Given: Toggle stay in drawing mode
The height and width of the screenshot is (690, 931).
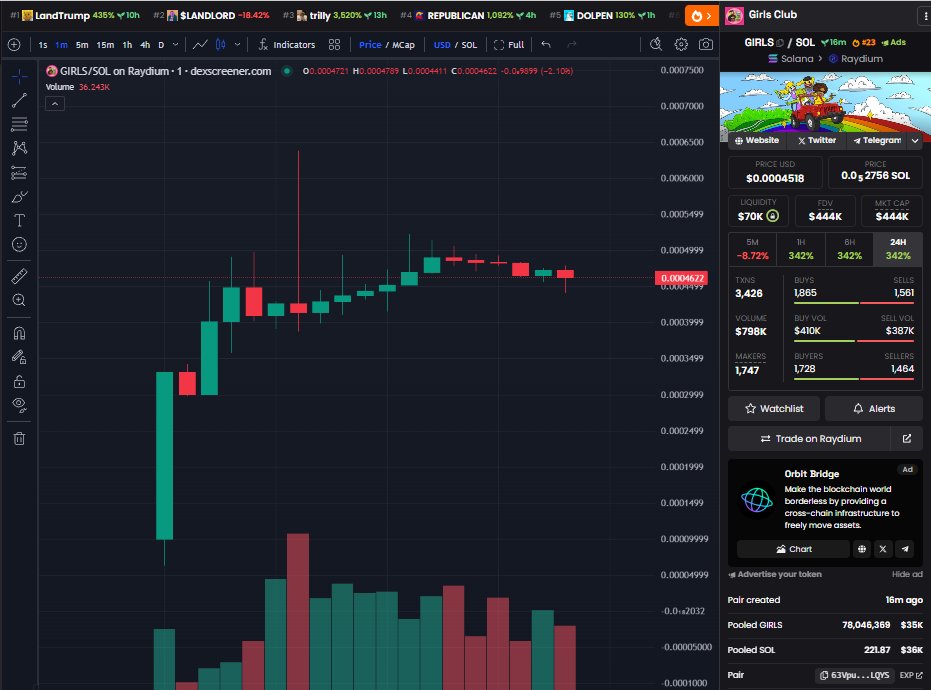Looking at the screenshot, I should coord(19,357).
